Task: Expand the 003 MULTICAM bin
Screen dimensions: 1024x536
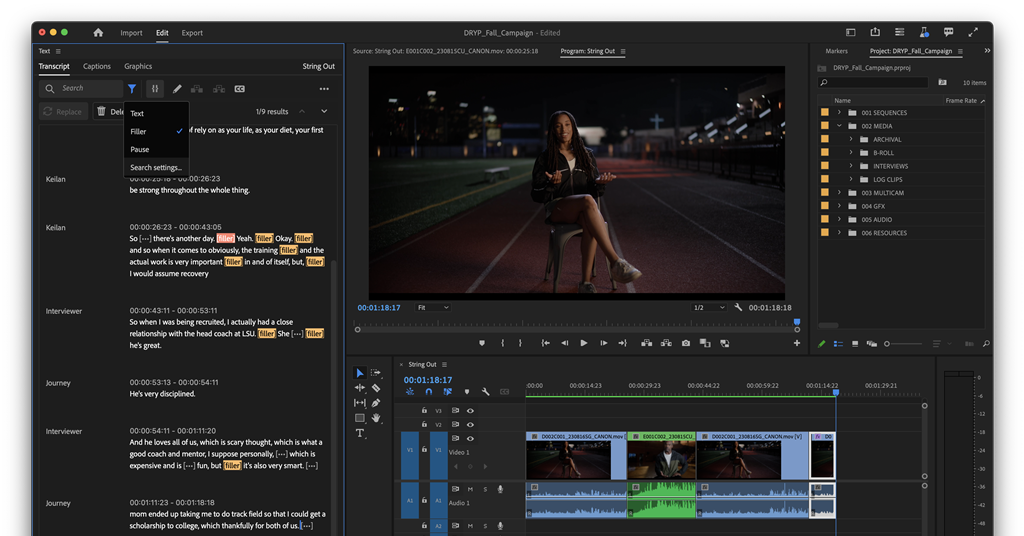Action: click(839, 193)
